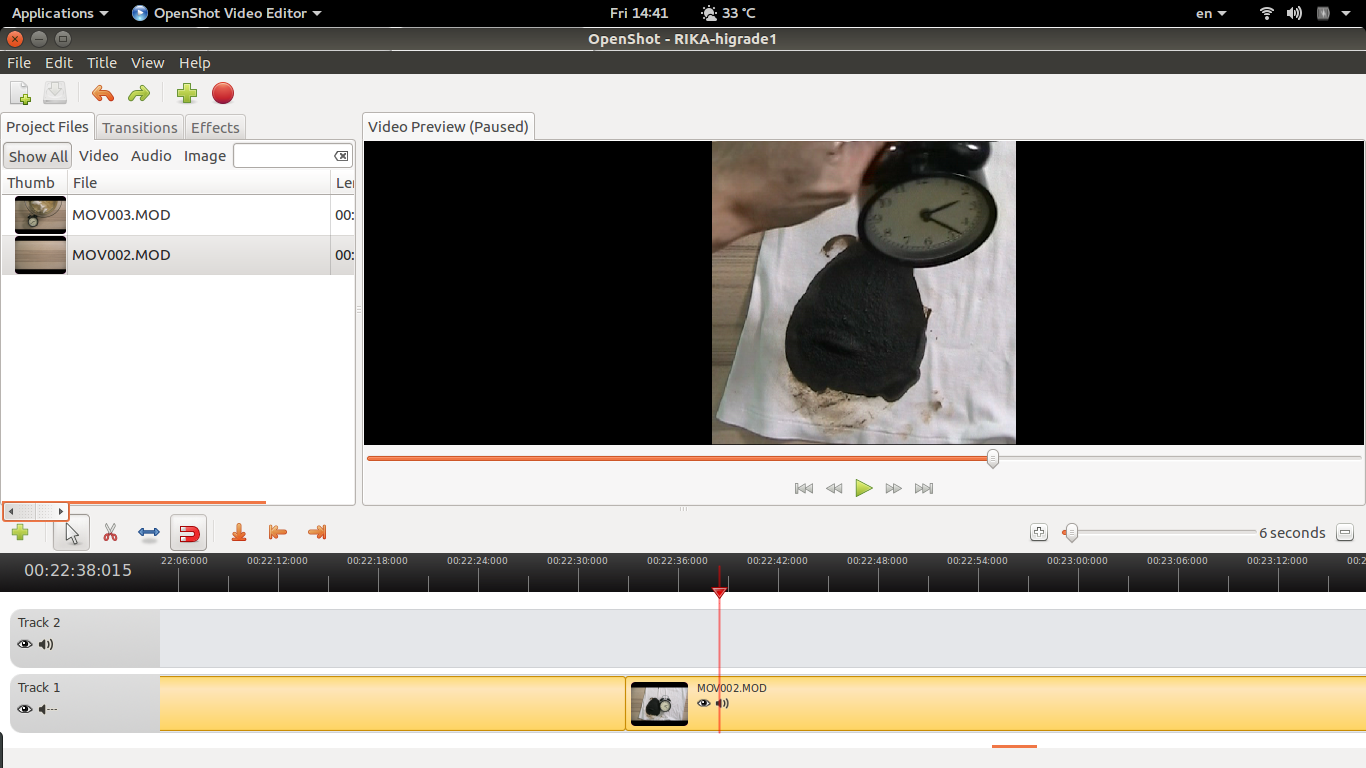1366x768 pixels.
Task: Open the OpenShot Video Editor app menu
Action: click(x=227, y=13)
